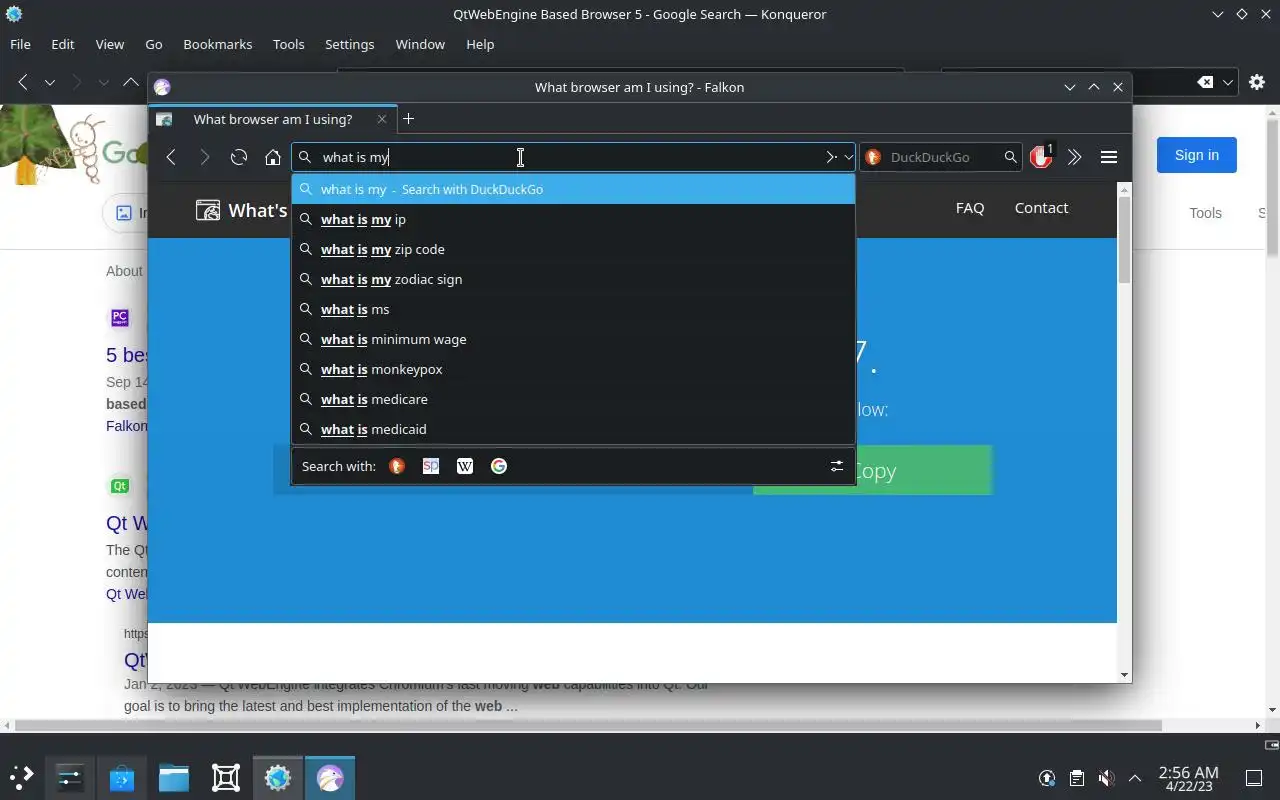The width and height of the screenshot is (1280, 800).
Task: Choose suggestion 'what is monkeypox'
Action: (x=573, y=369)
